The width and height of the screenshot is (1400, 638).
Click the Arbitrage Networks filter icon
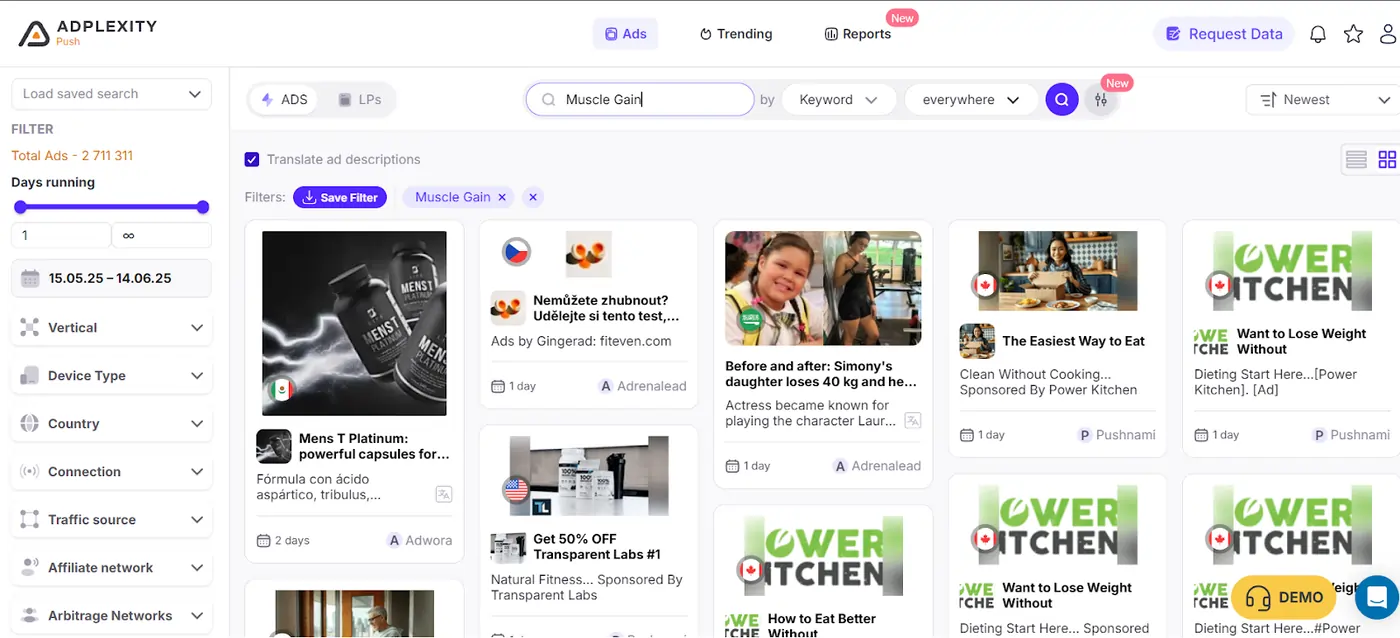pyautogui.click(x=30, y=615)
